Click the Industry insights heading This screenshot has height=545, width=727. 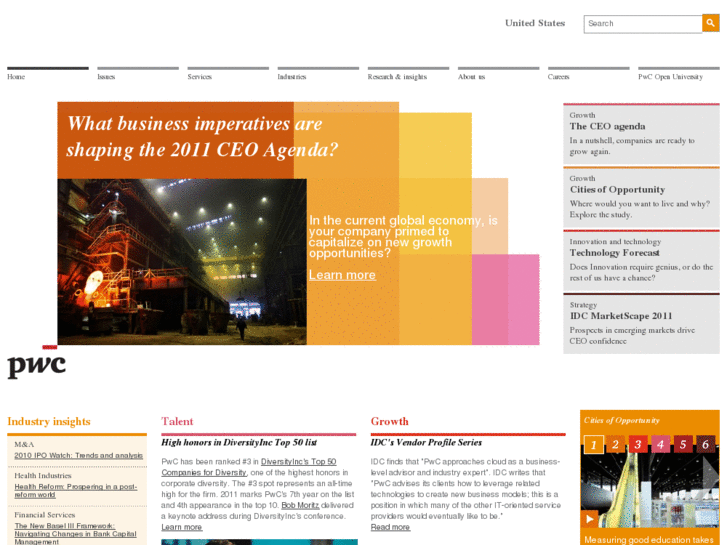pos(49,421)
